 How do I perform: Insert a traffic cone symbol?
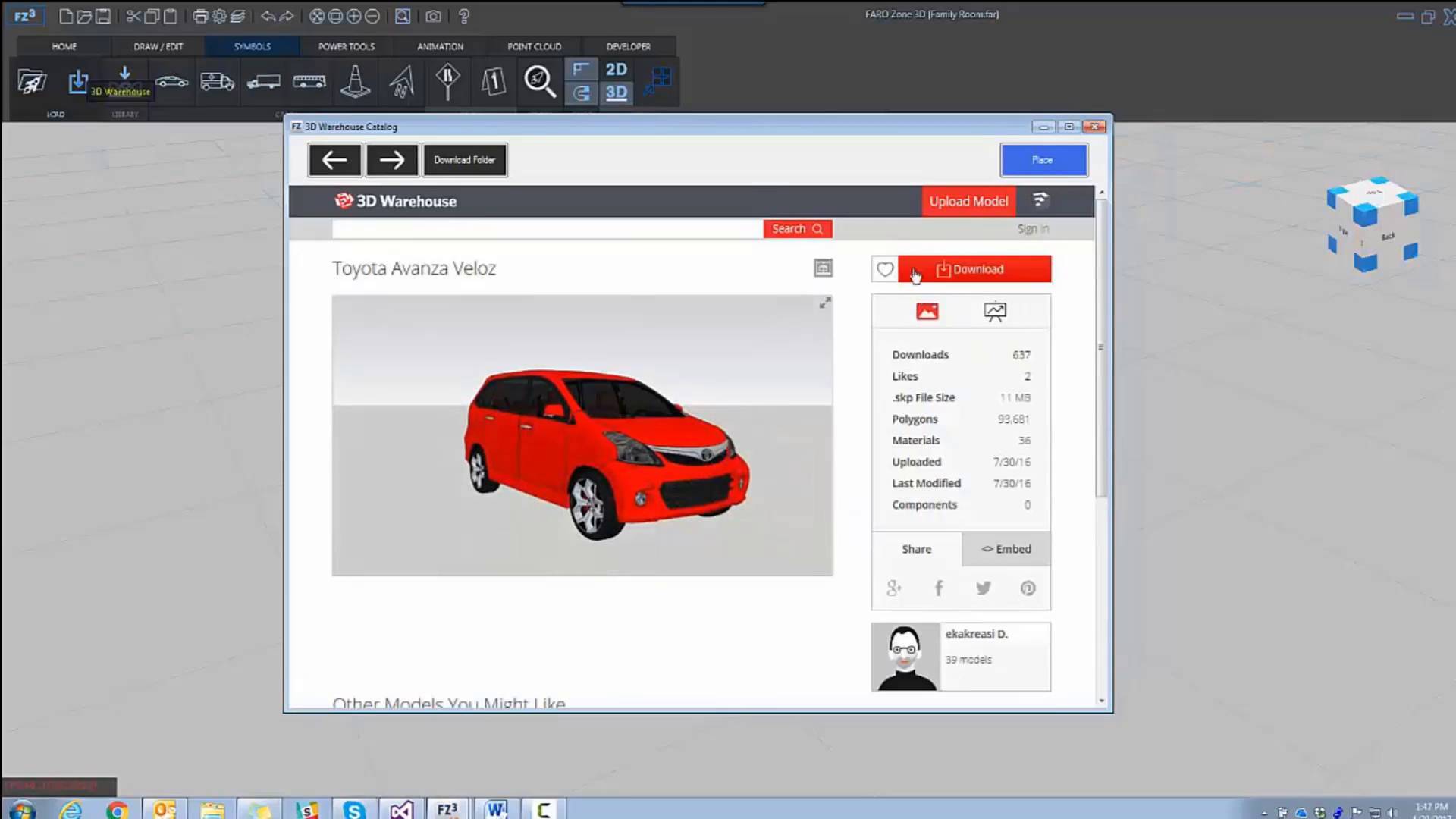click(x=354, y=82)
